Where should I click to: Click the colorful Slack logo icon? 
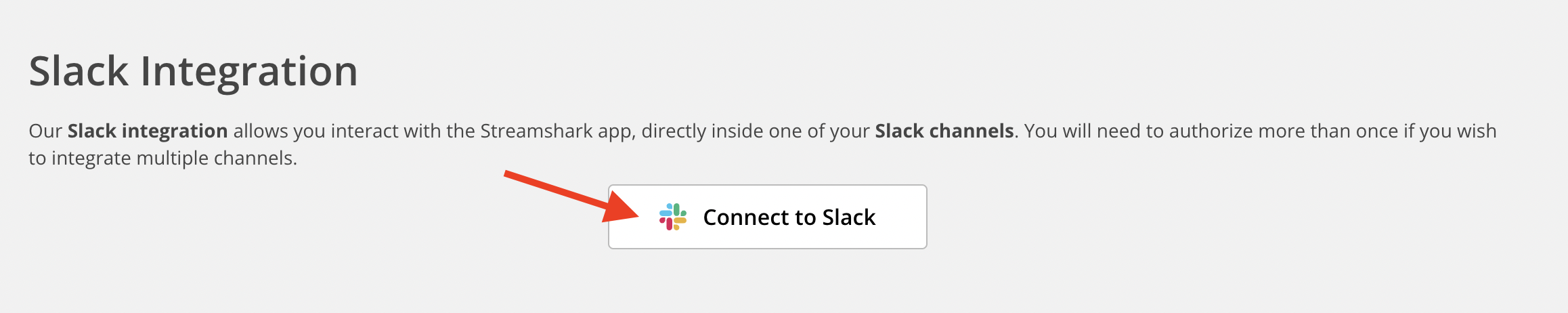pyautogui.click(x=673, y=217)
